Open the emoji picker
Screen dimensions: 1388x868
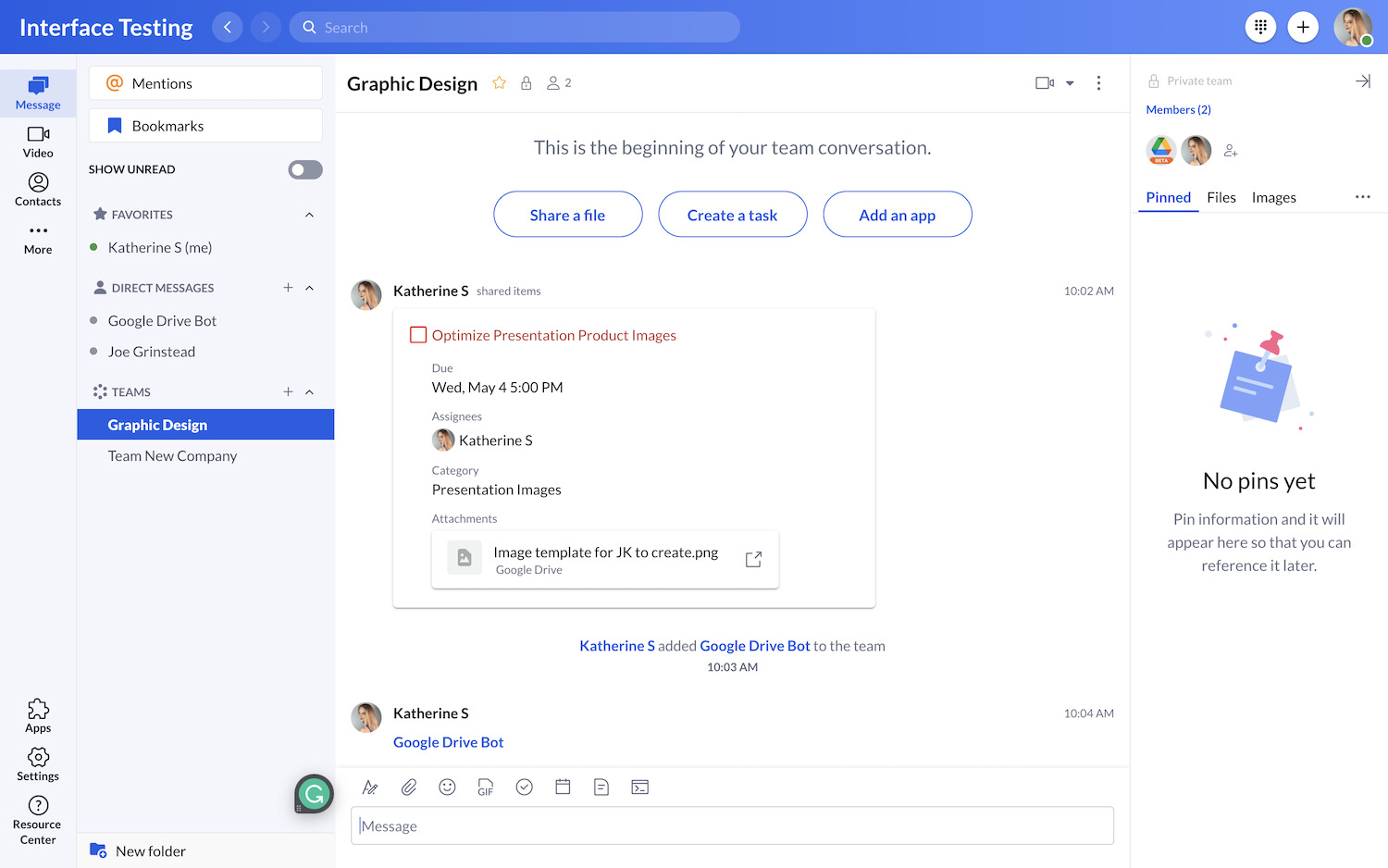(447, 787)
